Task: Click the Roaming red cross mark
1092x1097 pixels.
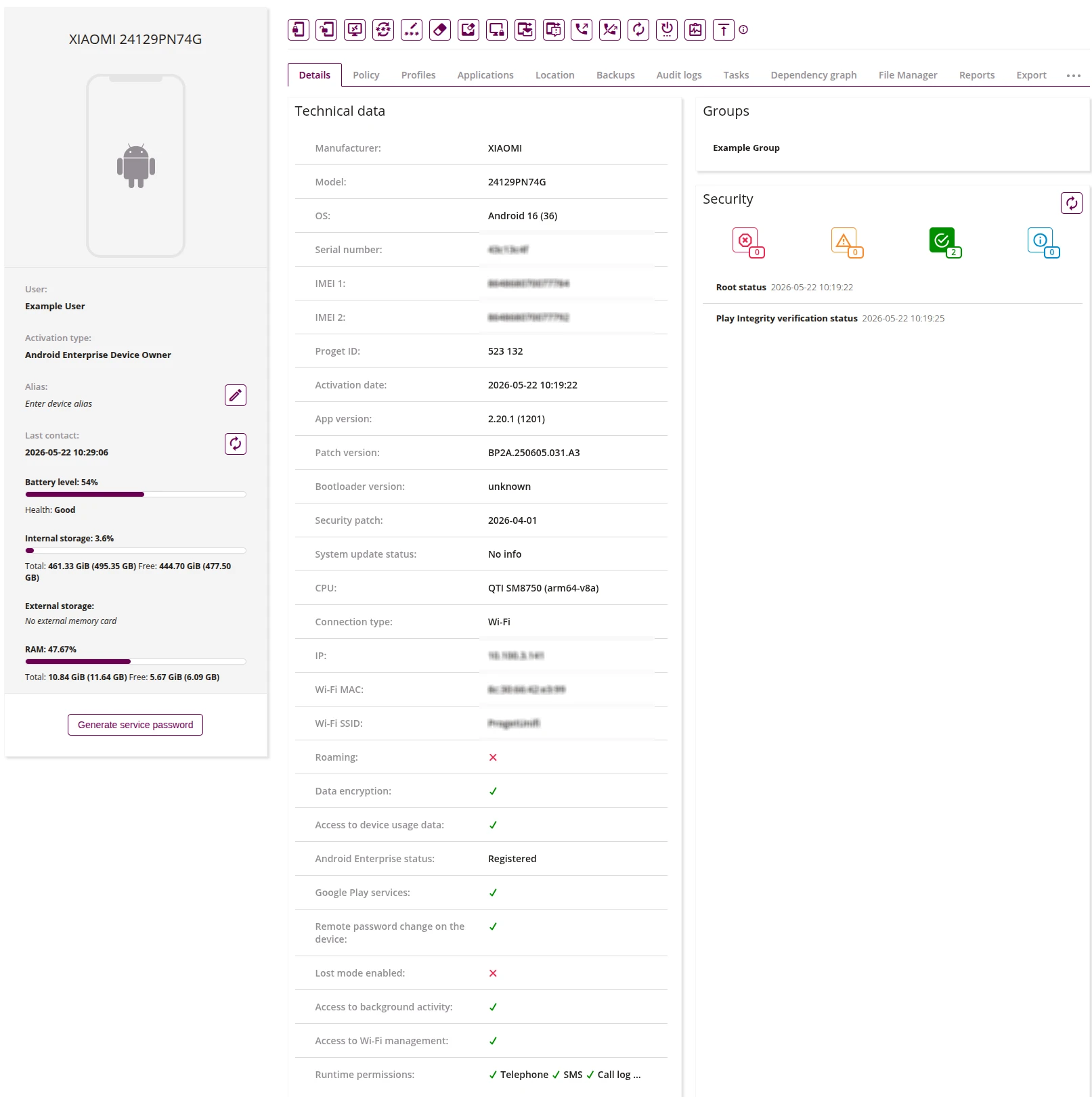Action: (493, 757)
